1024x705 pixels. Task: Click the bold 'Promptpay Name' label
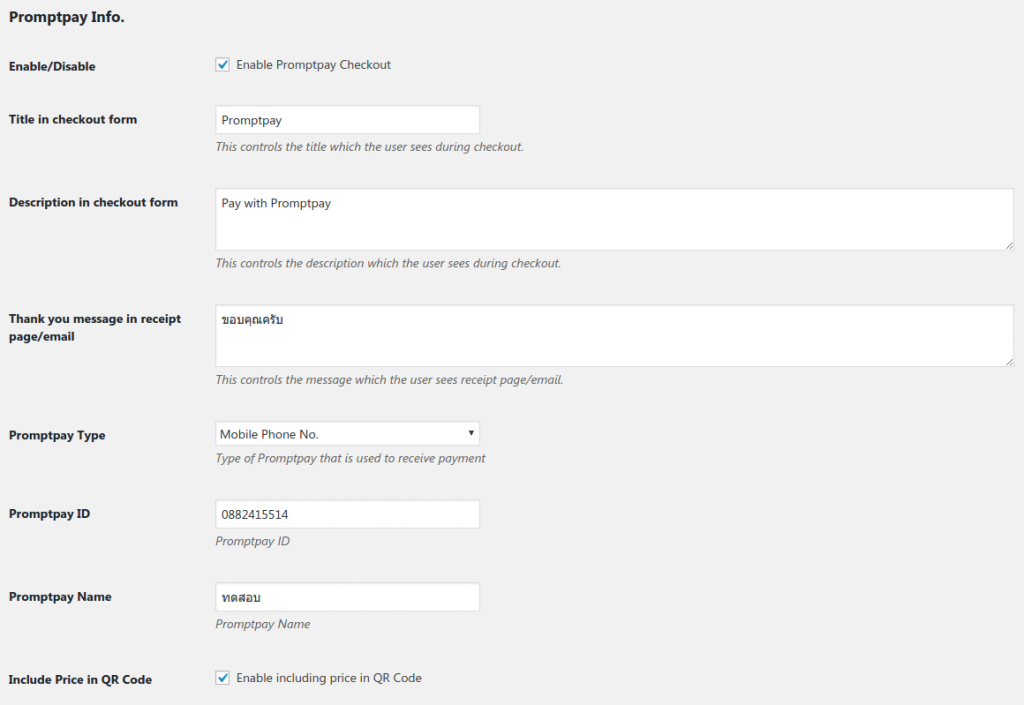click(60, 597)
